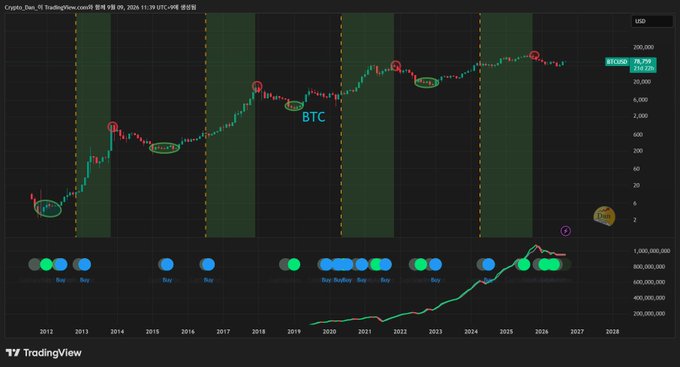Click the 800,000,000 indicator axis value
This screenshot has height=367, width=680.
pos(649,267)
